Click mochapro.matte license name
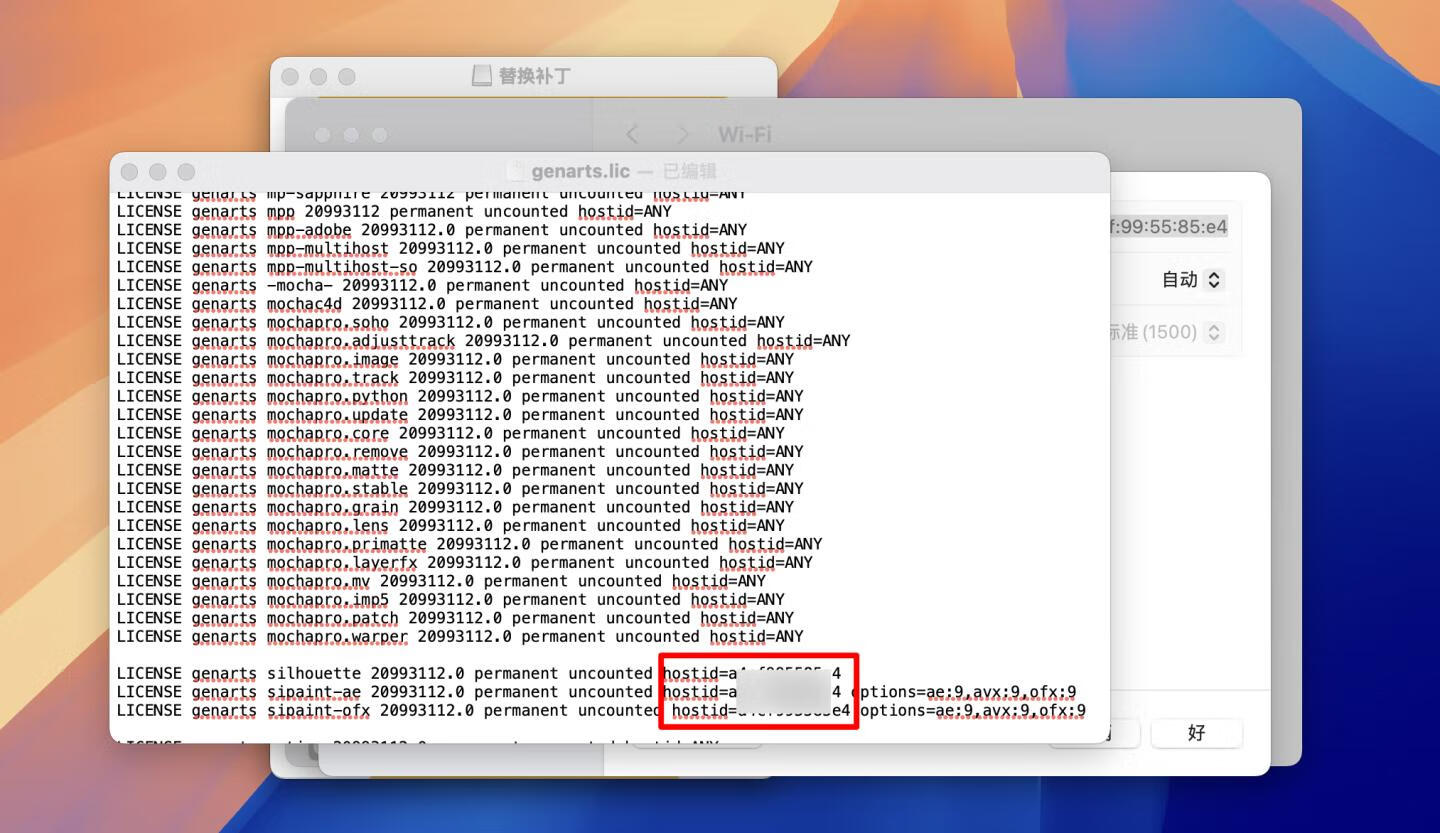The width and height of the screenshot is (1440, 833). [x=332, y=470]
